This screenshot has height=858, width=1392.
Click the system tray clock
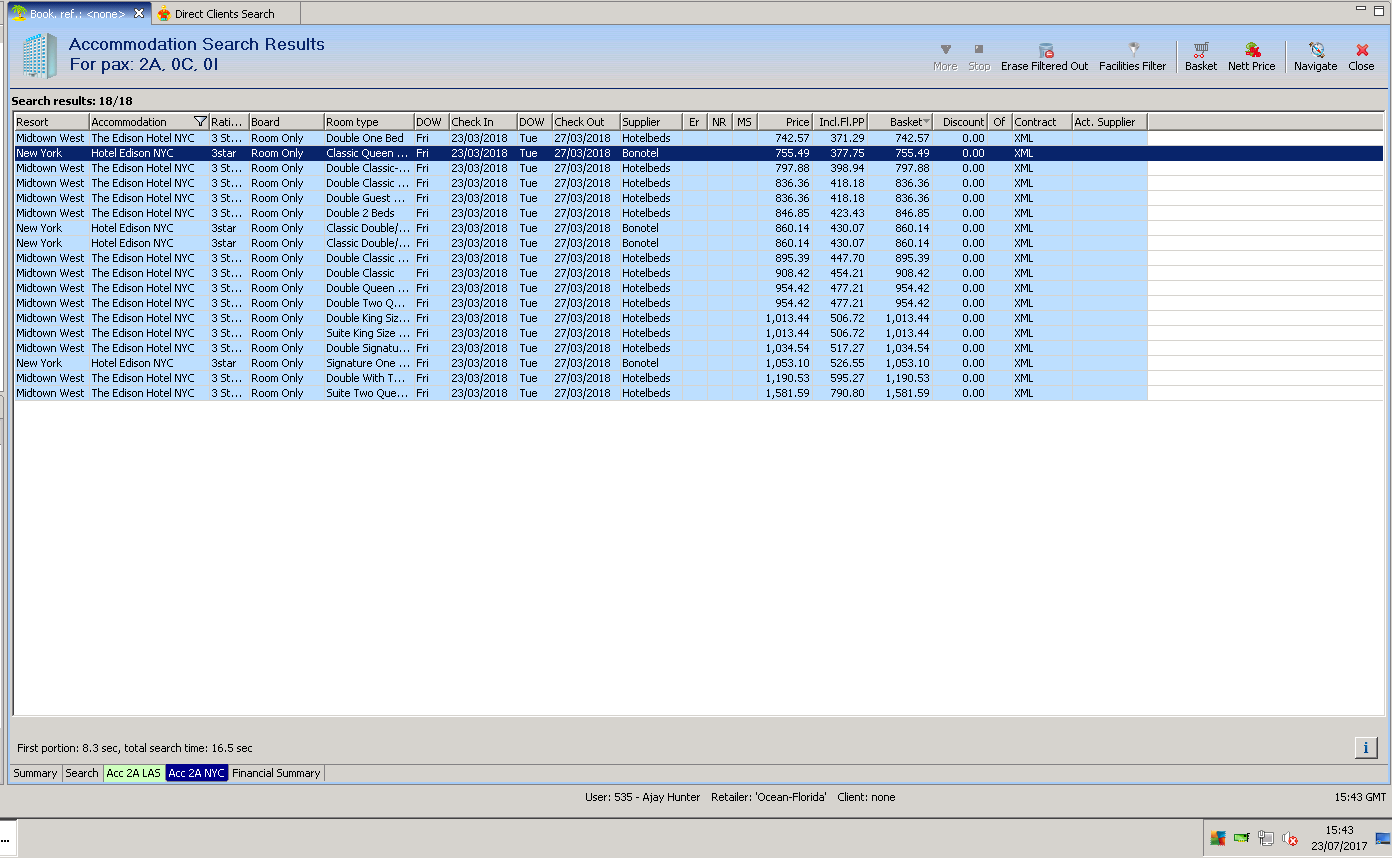pyautogui.click(x=1339, y=838)
